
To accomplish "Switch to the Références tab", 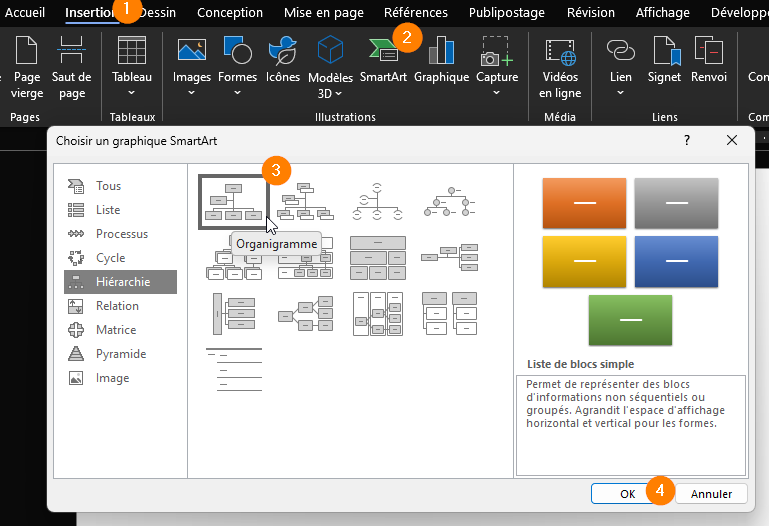I will 416,13.
